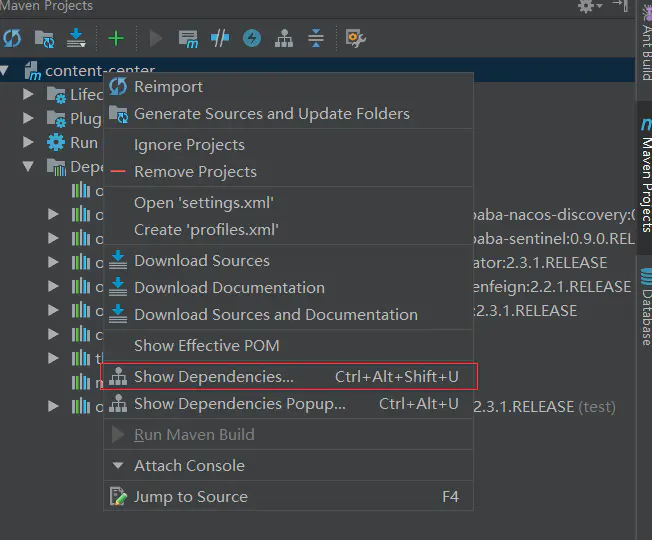Select the Maven Projects side tab
Viewport: 652px width, 540px height.
(645, 177)
